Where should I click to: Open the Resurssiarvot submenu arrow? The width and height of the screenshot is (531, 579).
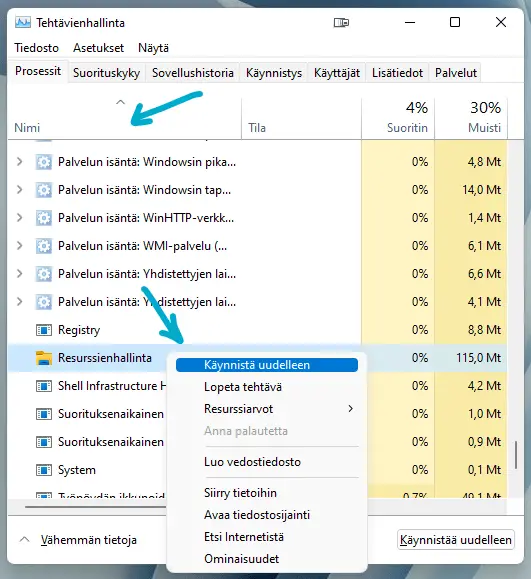pyautogui.click(x=350, y=408)
